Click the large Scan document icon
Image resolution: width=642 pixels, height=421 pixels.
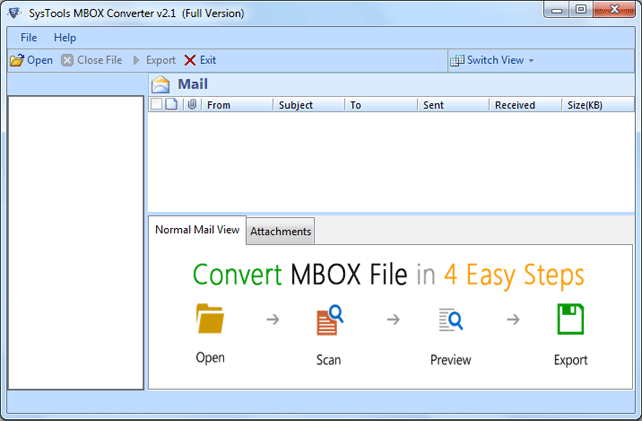[329, 320]
